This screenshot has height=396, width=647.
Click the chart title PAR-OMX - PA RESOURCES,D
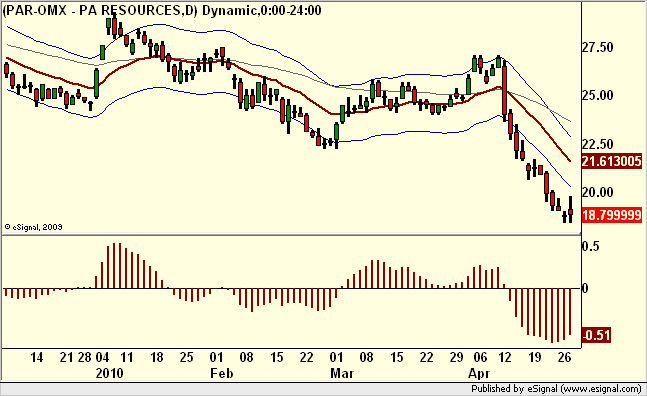99,10
